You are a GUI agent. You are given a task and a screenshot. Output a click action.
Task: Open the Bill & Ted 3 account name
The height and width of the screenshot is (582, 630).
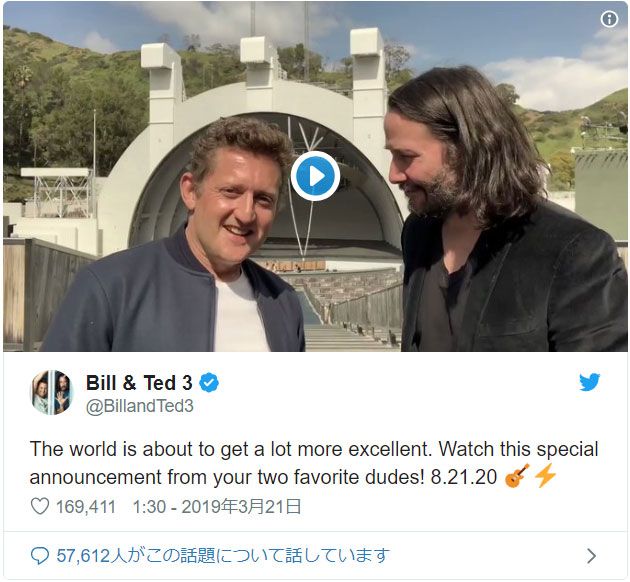click(x=139, y=383)
